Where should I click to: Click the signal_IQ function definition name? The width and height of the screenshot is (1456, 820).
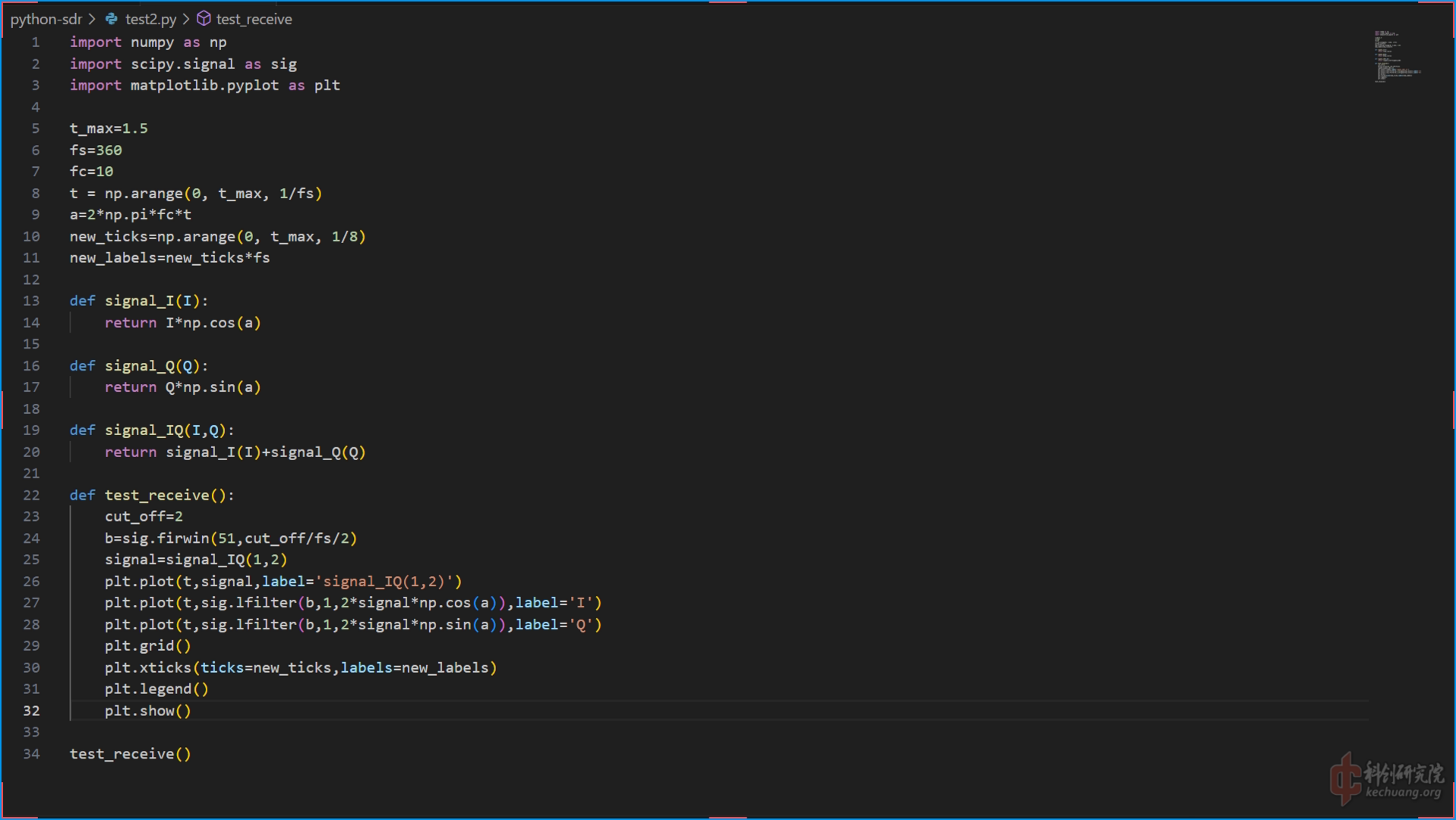click(144, 430)
